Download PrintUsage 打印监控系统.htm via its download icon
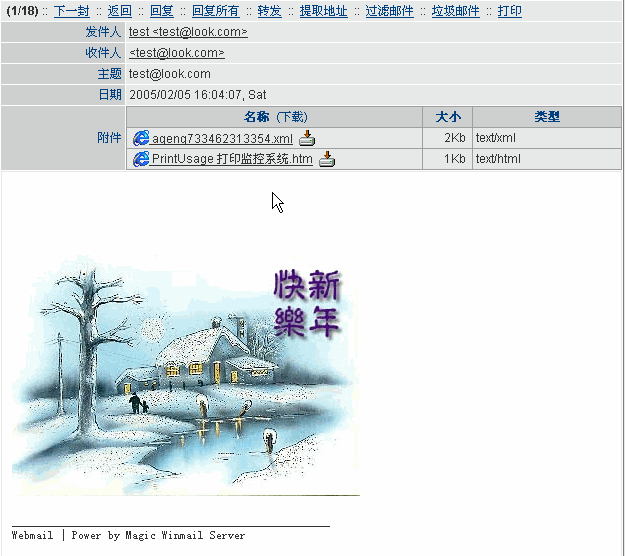625x556 pixels. pos(327,159)
